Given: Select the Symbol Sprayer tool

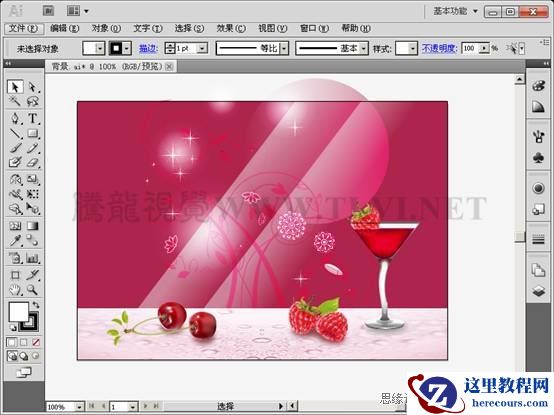Looking at the screenshot, I should pyautogui.click(x=15, y=258).
